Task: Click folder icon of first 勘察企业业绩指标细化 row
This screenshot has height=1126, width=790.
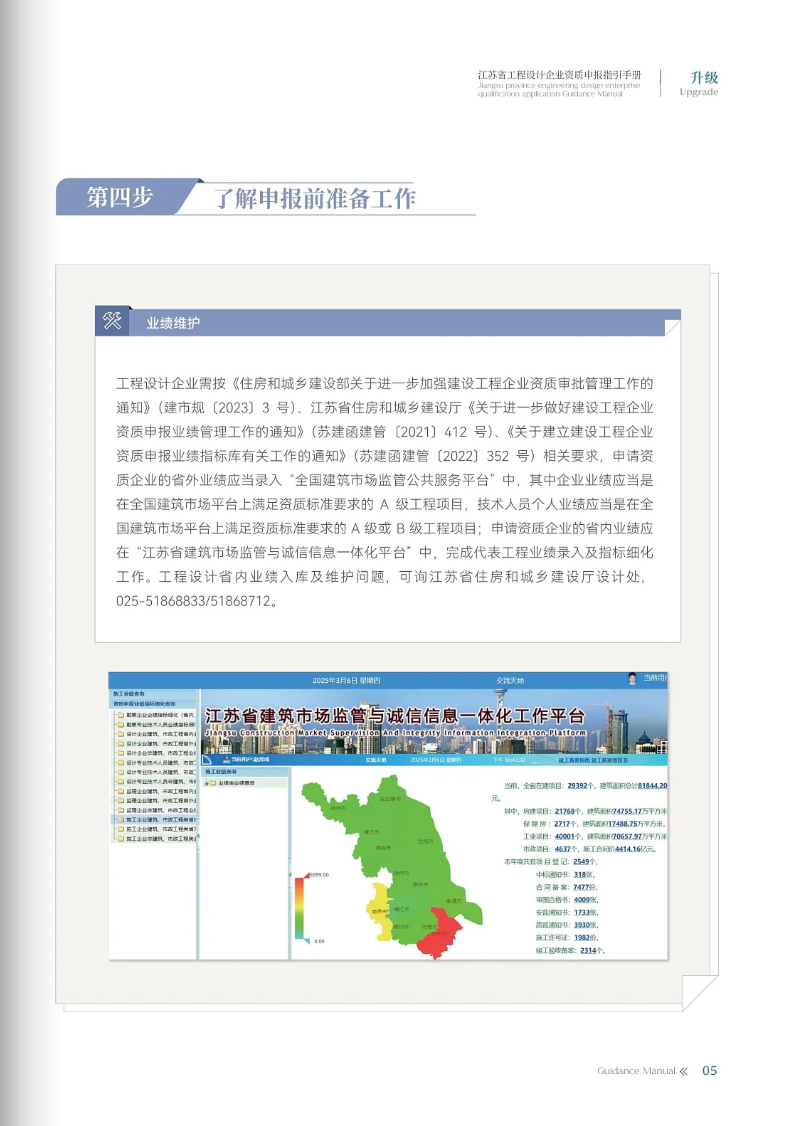Action: [x=121, y=715]
